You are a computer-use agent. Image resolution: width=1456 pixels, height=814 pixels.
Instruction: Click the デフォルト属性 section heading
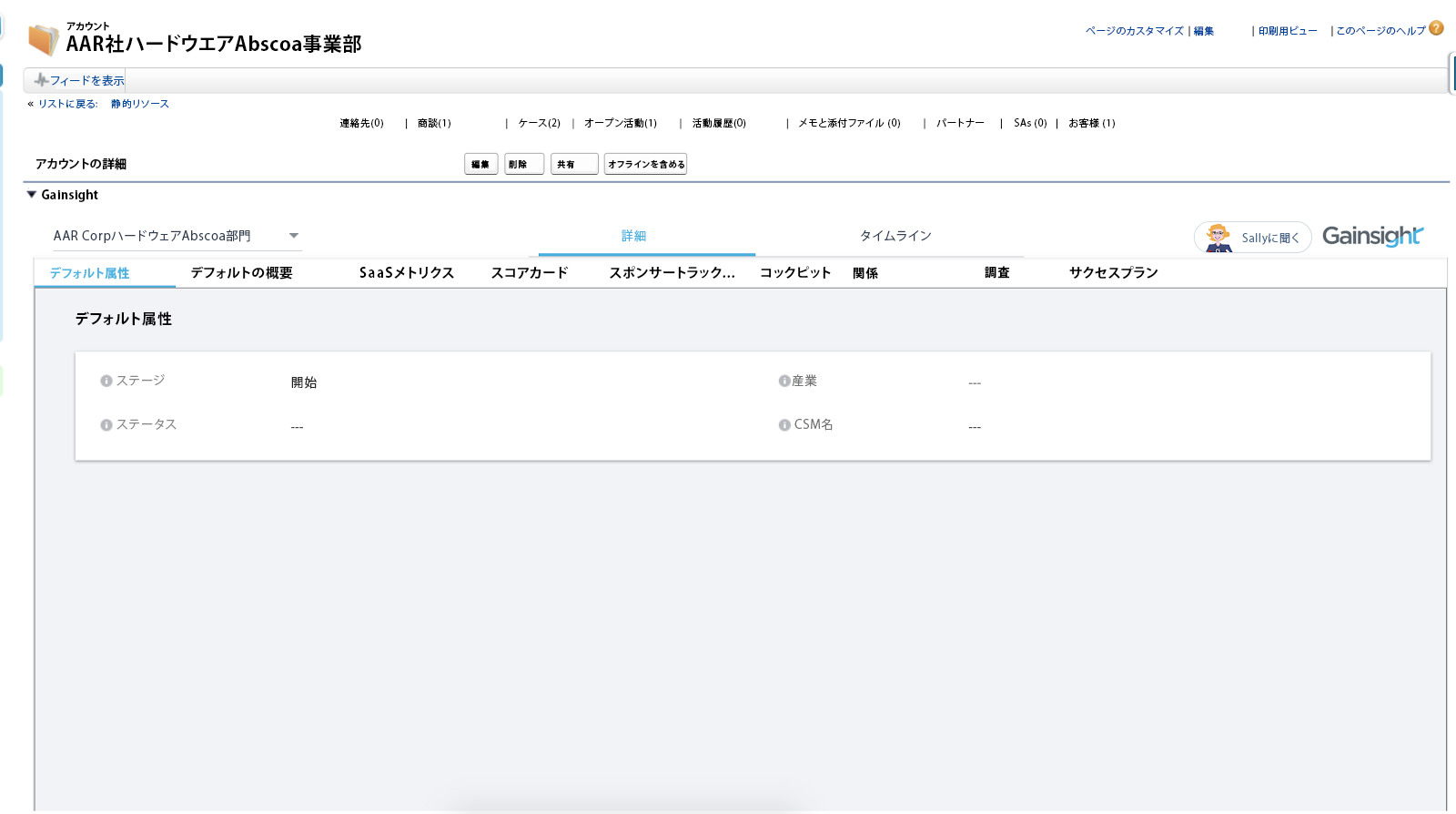[124, 319]
